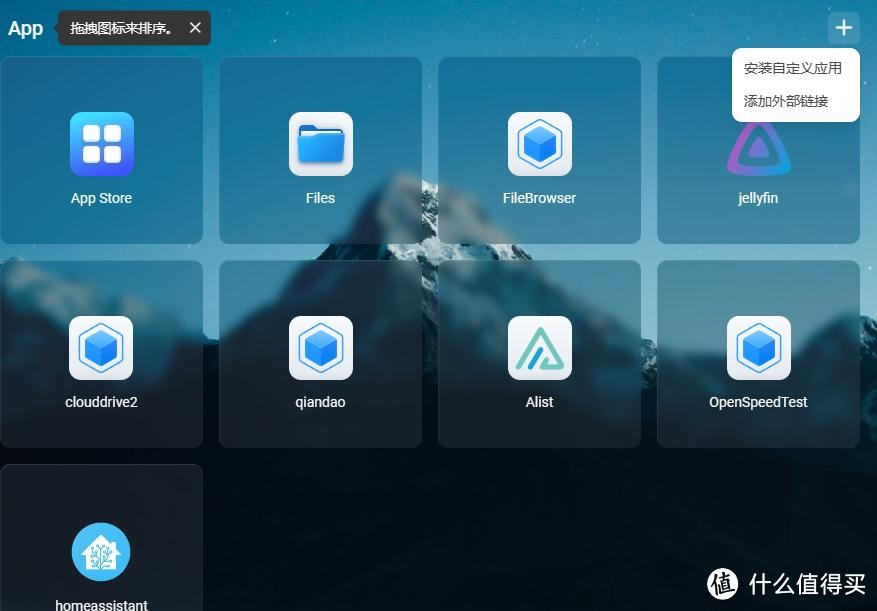Click the App heading text
This screenshot has width=877, height=611.
pos(25,28)
